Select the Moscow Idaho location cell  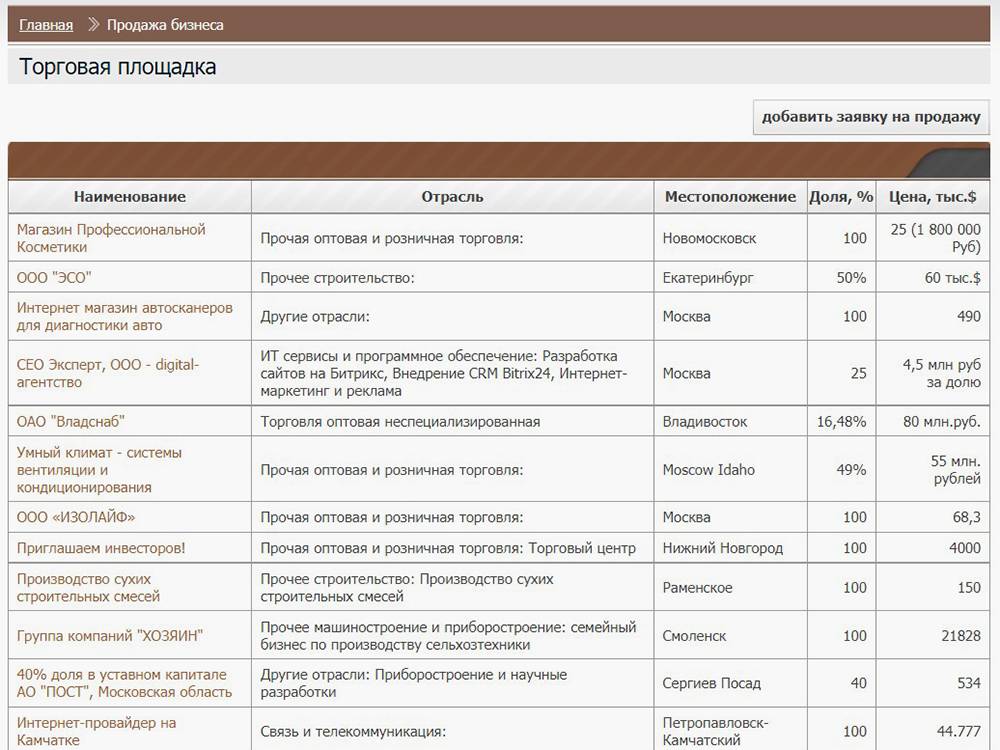(x=730, y=469)
